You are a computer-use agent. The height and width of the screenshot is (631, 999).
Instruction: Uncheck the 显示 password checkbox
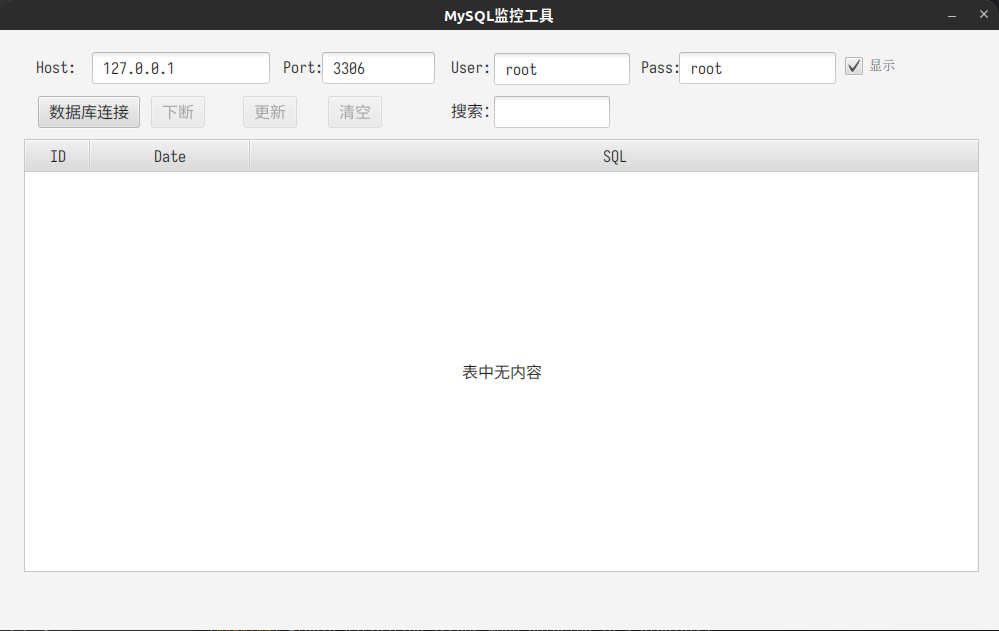coord(854,66)
